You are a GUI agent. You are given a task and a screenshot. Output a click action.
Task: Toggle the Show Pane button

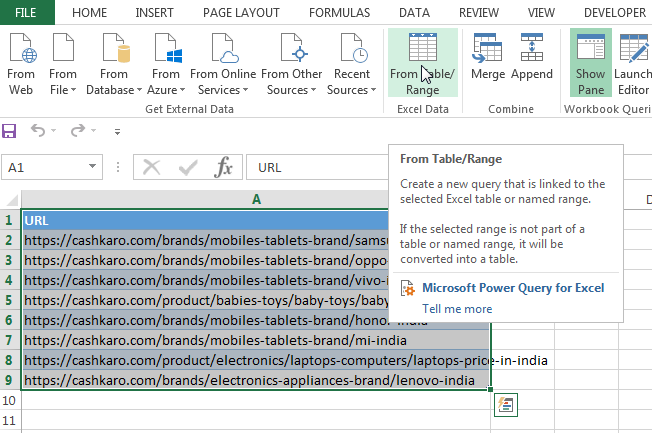tap(590, 63)
